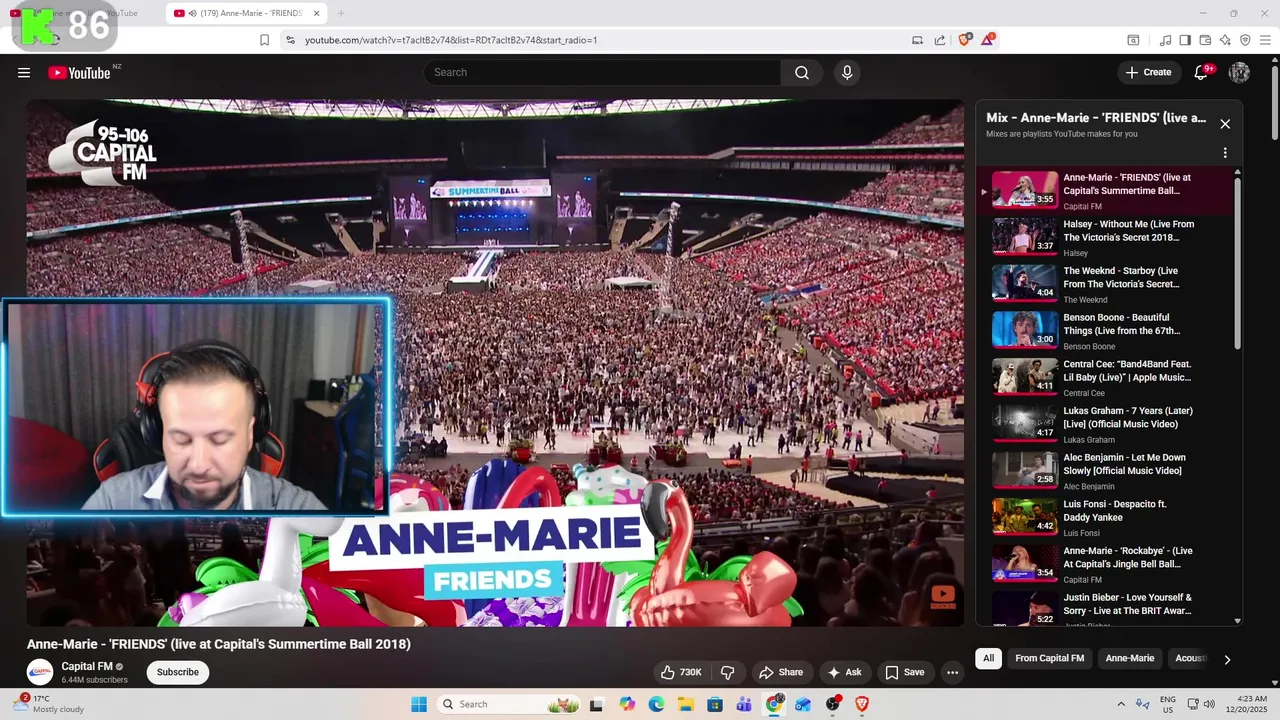Open Brave Wallet icon
1280x720 pixels.
pyautogui.click(x=1205, y=40)
